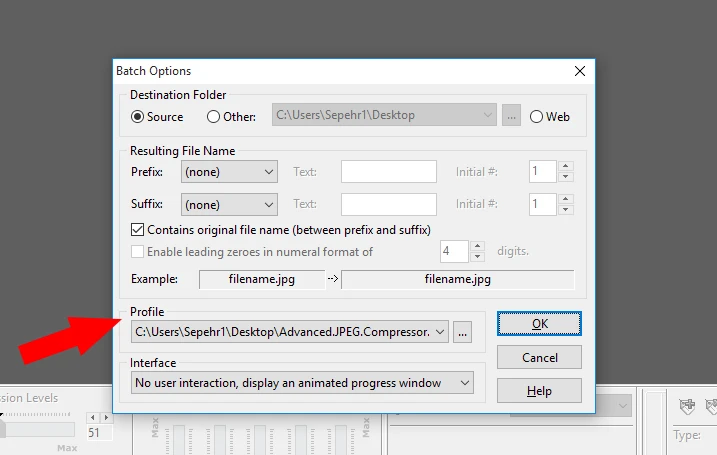Viewport: 717px width, 455px height.
Task: Click the compression value field showing 51
Action: tap(99, 433)
